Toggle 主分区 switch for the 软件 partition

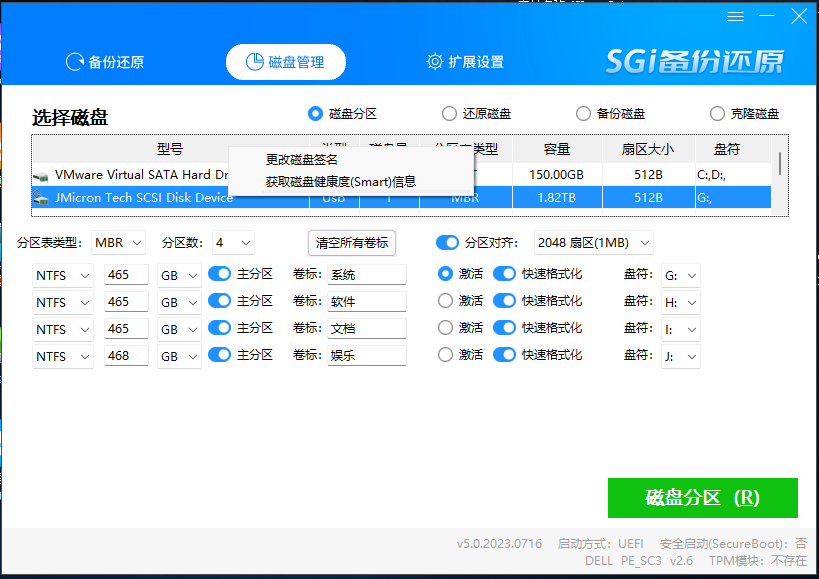click(x=219, y=301)
